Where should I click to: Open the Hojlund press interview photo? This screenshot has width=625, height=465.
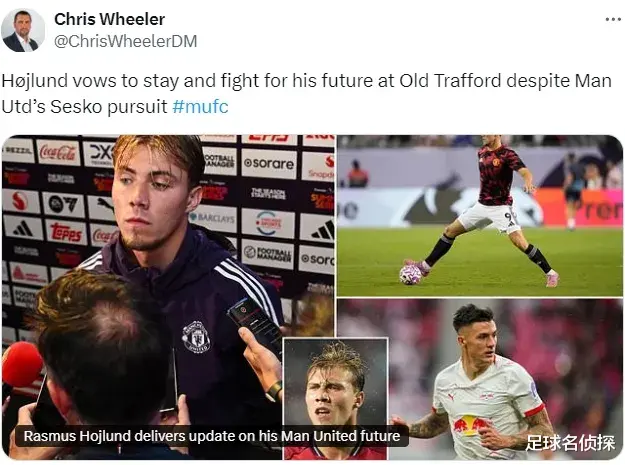click(x=168, y=297)
